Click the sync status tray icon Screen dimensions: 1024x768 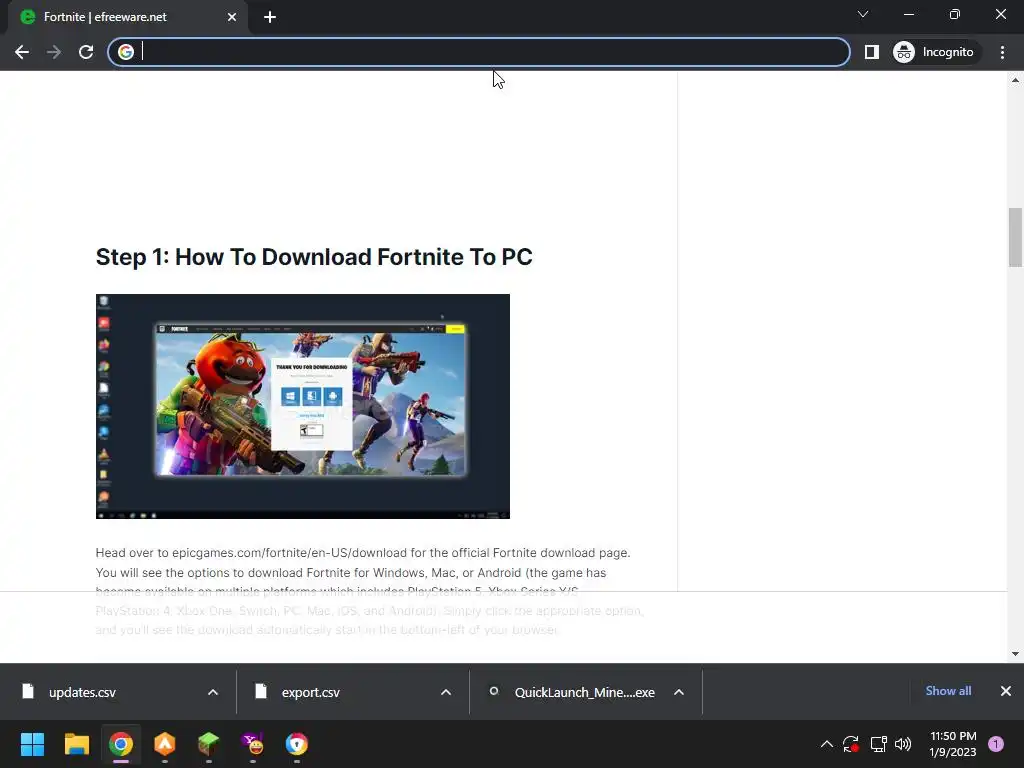click(x=851, y=744)
